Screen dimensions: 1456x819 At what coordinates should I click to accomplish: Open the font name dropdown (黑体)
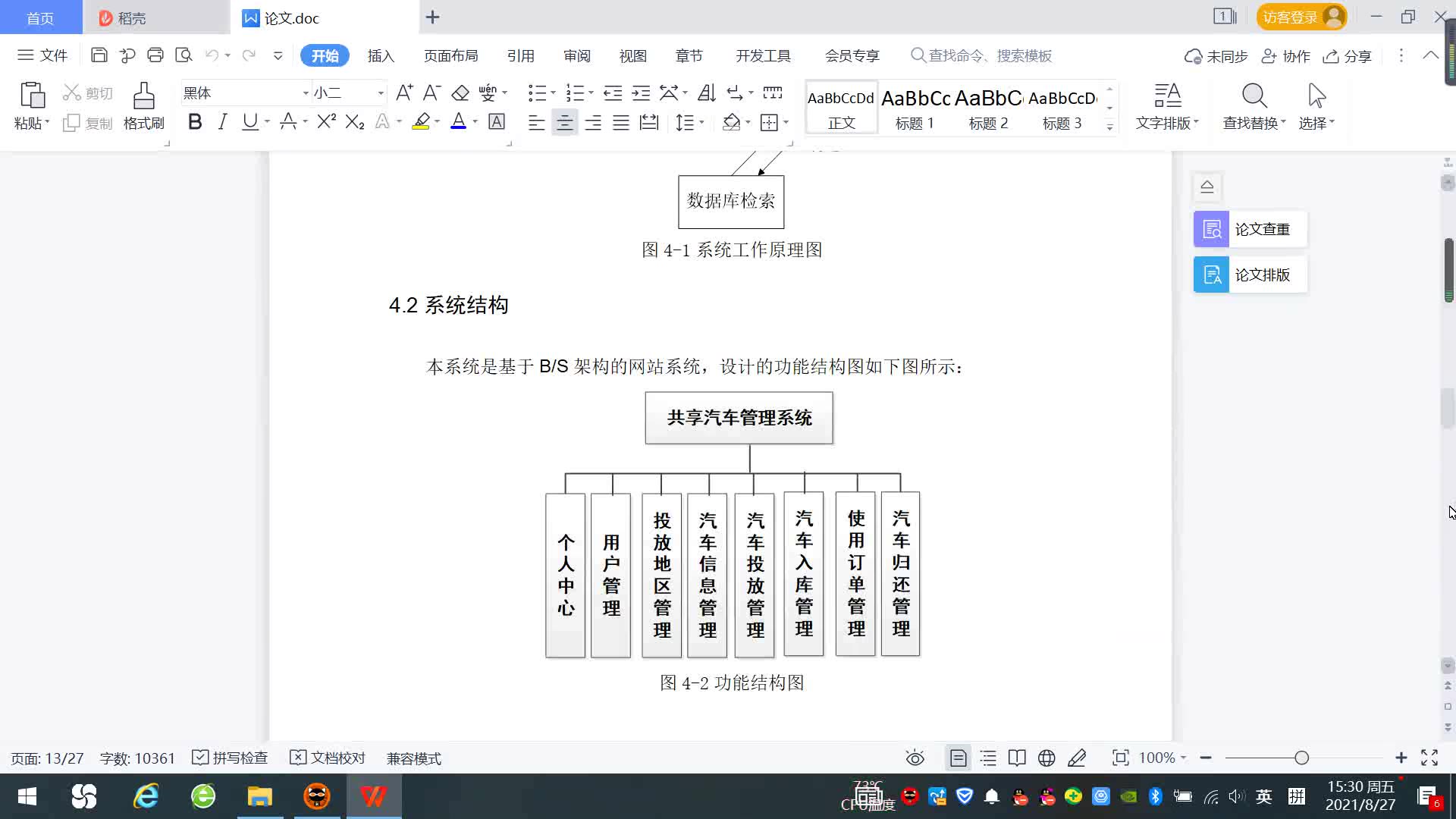306,93
